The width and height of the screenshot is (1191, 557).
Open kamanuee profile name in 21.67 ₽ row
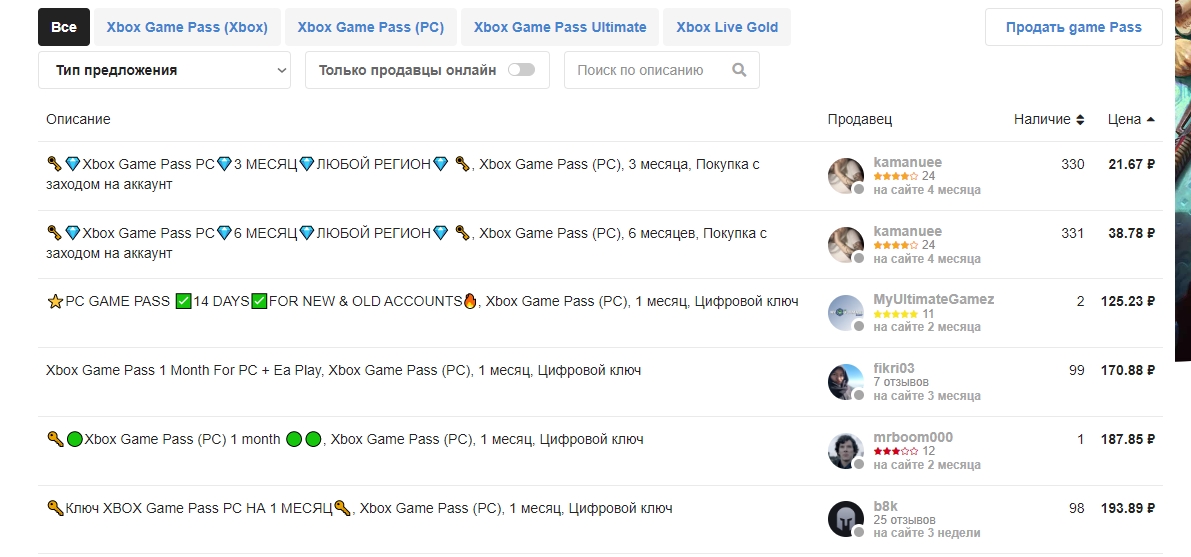click(x=908, y=162)
